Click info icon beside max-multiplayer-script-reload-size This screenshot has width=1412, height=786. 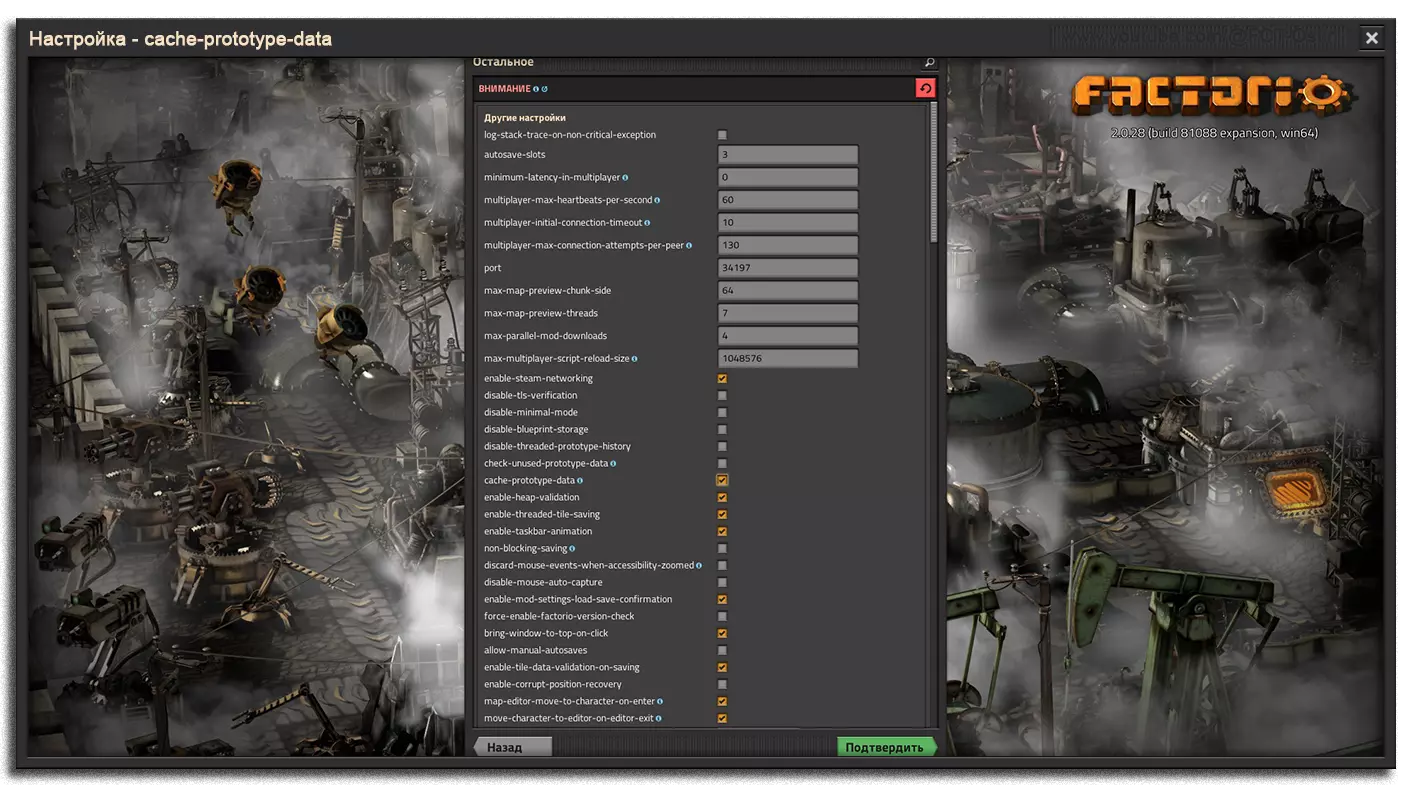click(635, 359)
